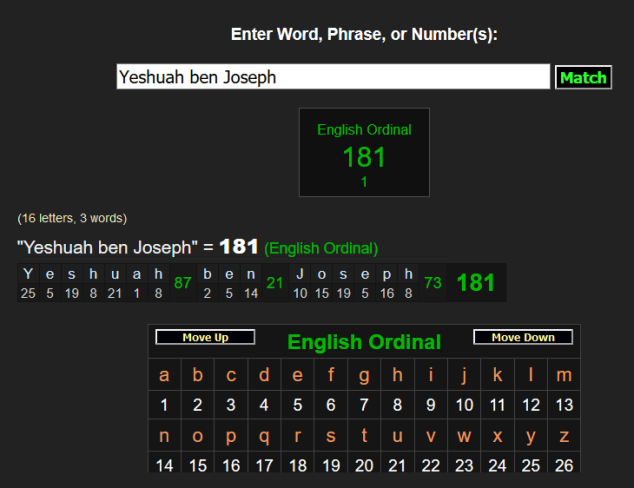Click the English Ordinal cipher table heading

(364, 342)
